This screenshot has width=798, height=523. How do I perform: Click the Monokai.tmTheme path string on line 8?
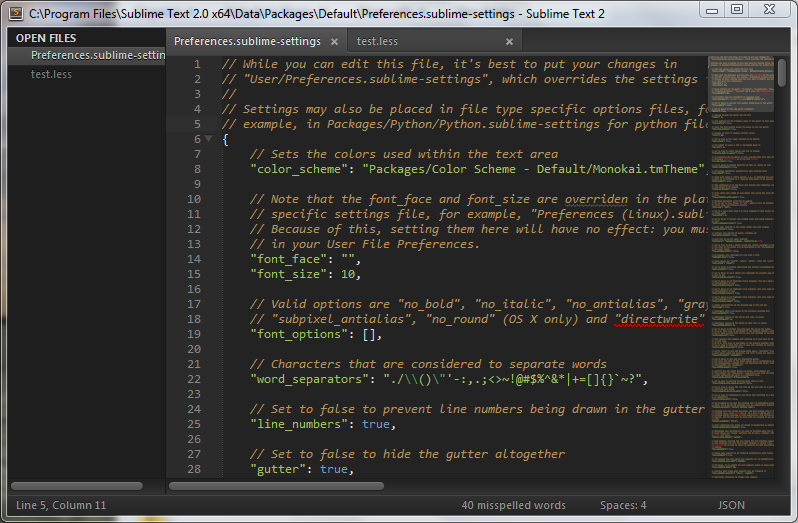coord(533,169)
